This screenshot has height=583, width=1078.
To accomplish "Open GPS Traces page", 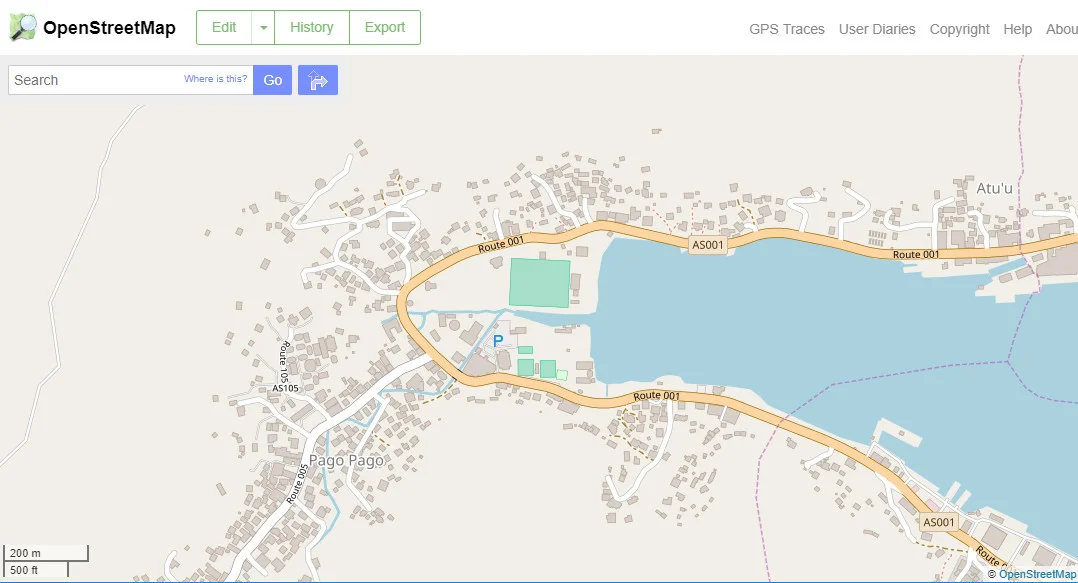I will point(786,29).
